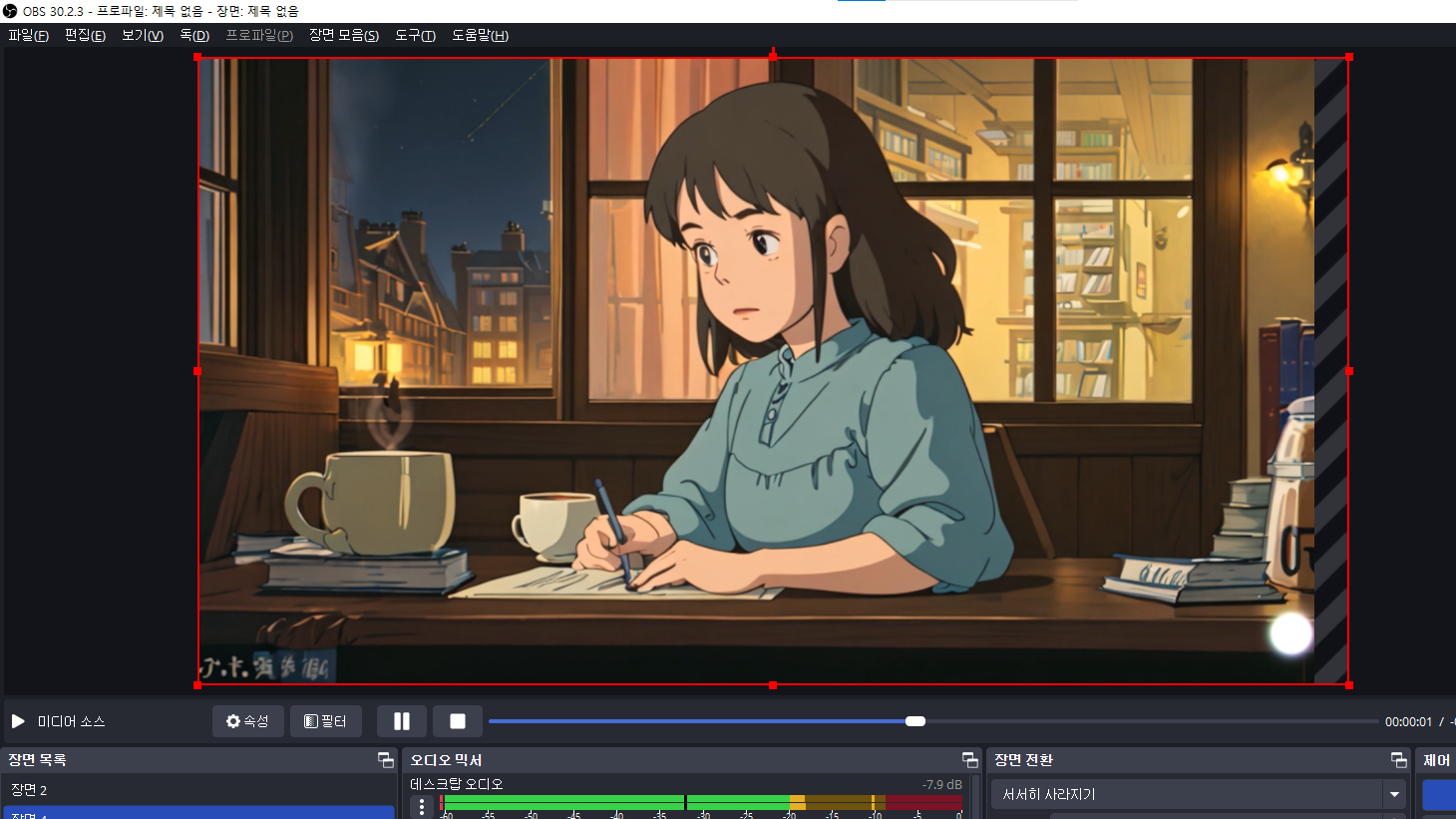The width and height of the screenshot is (1456, 819).
Task: Undock the 장면 목록 panel with its icon
Action: point(386,760)
